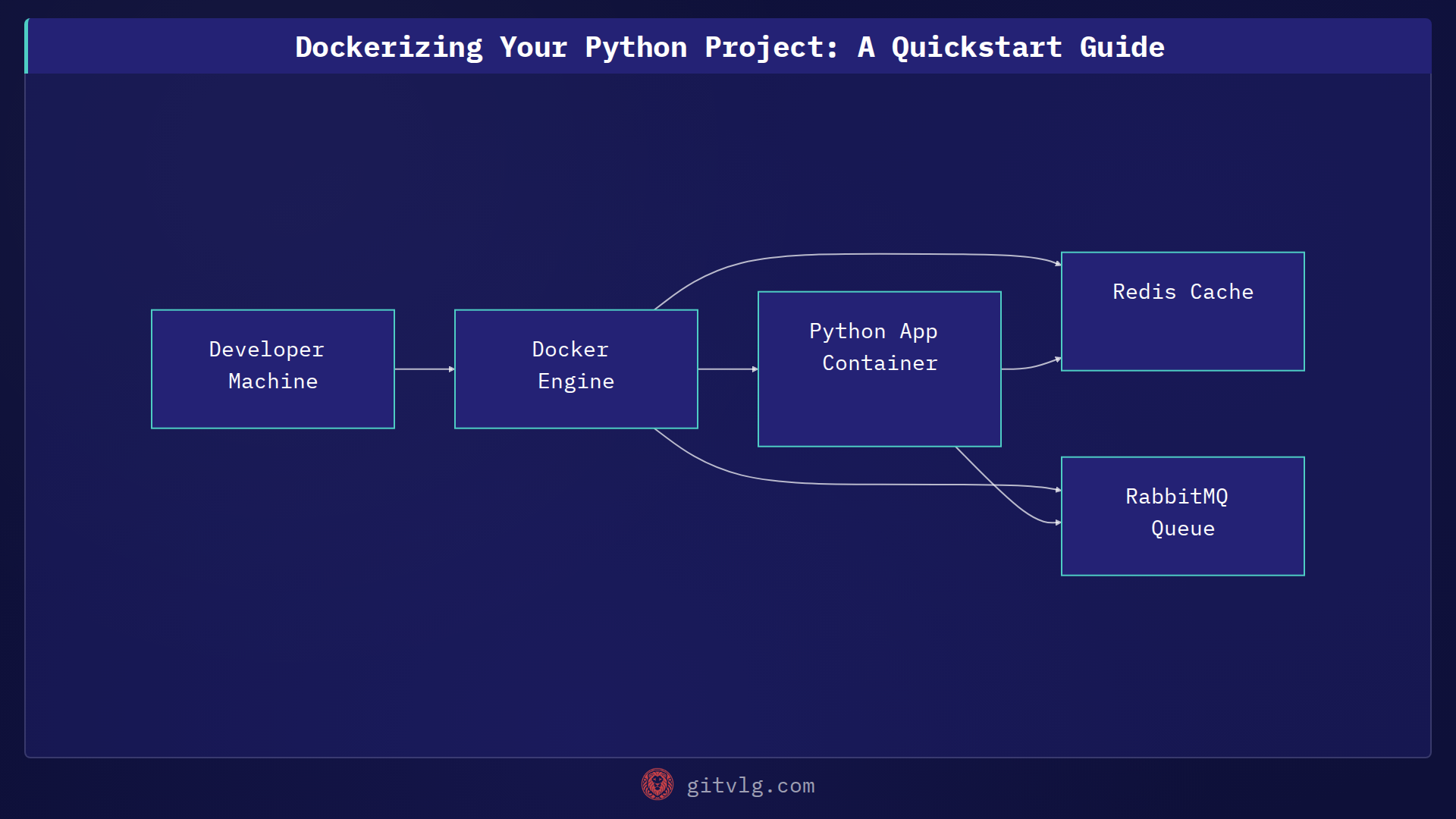Viewport: 1456px width, 819px height.
Task: Select the Docker Engine node
Action: pyautogui.click(x=576, y=369)
